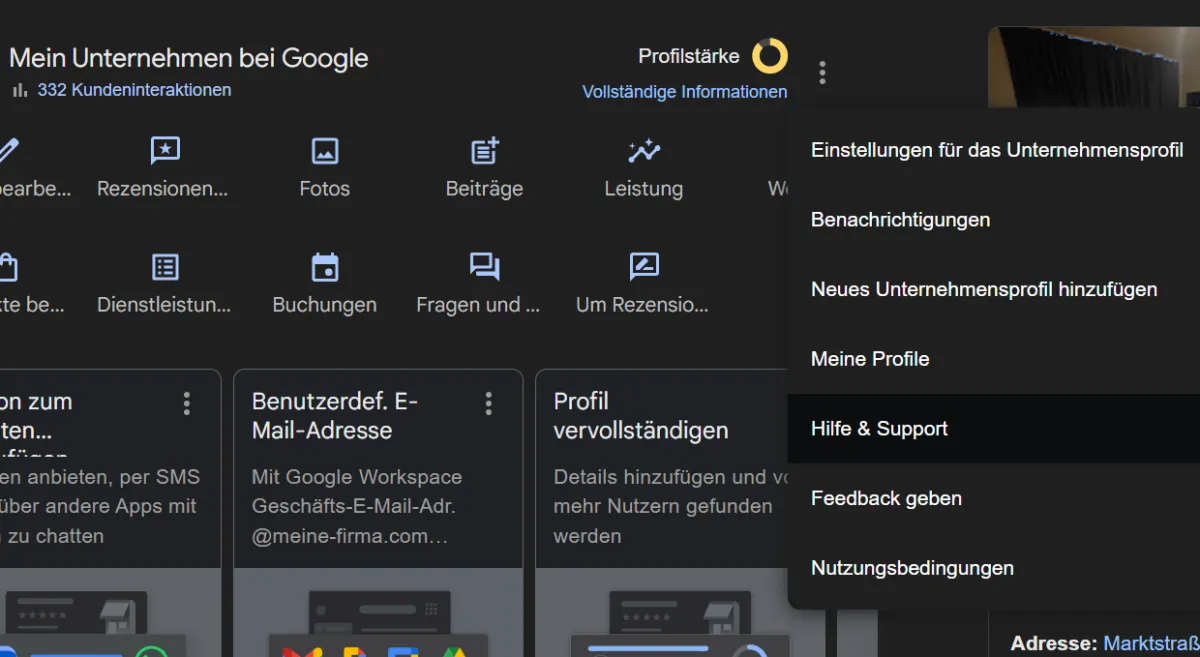Open the Buchungen calendar icon
This screenshot has height=657, width=1200.
[x=325, y=267]
